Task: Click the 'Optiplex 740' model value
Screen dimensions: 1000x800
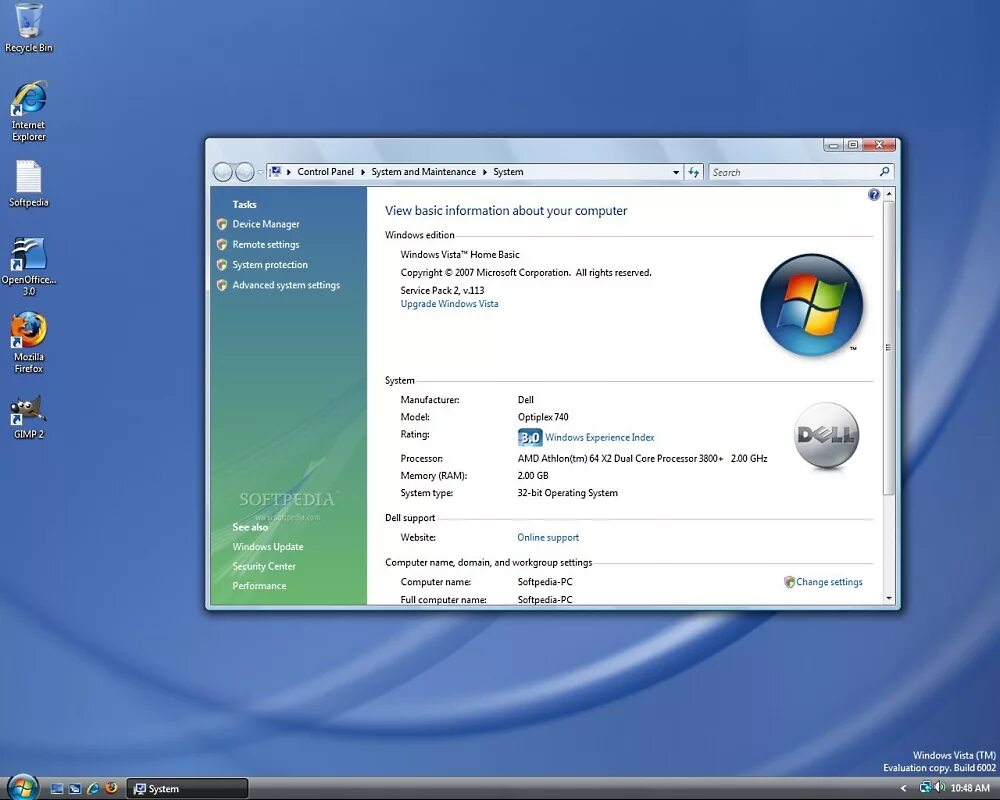Action: point(543,417)
